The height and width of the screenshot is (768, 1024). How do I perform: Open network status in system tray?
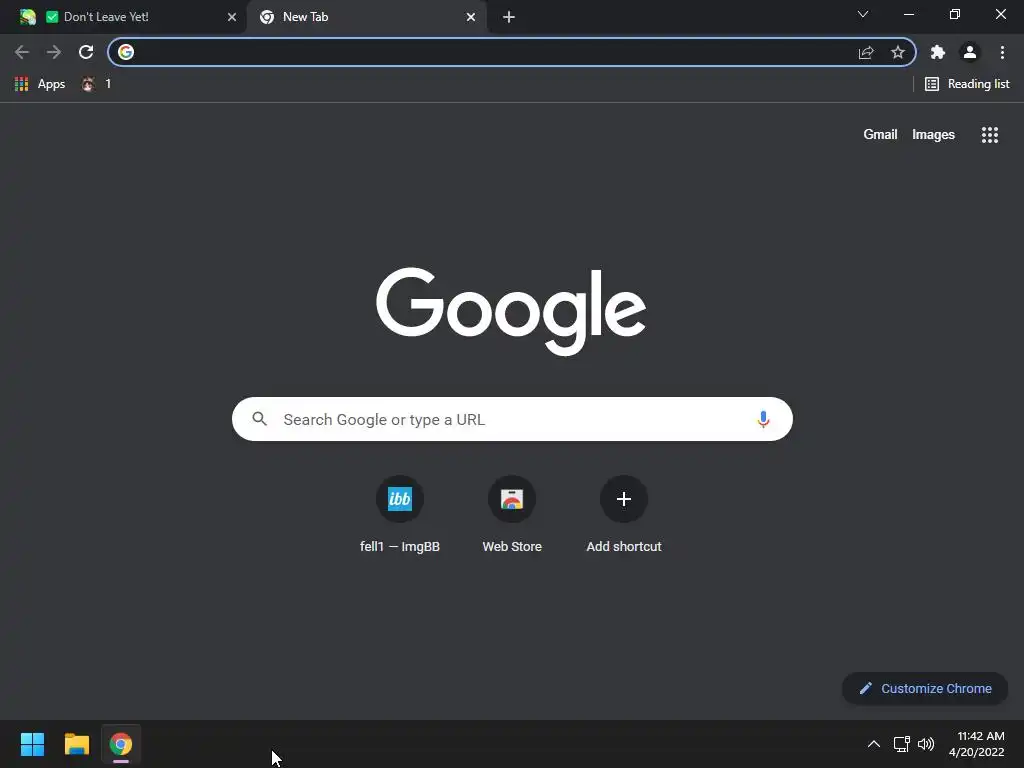pyautogui.click(x=901, y=744)
